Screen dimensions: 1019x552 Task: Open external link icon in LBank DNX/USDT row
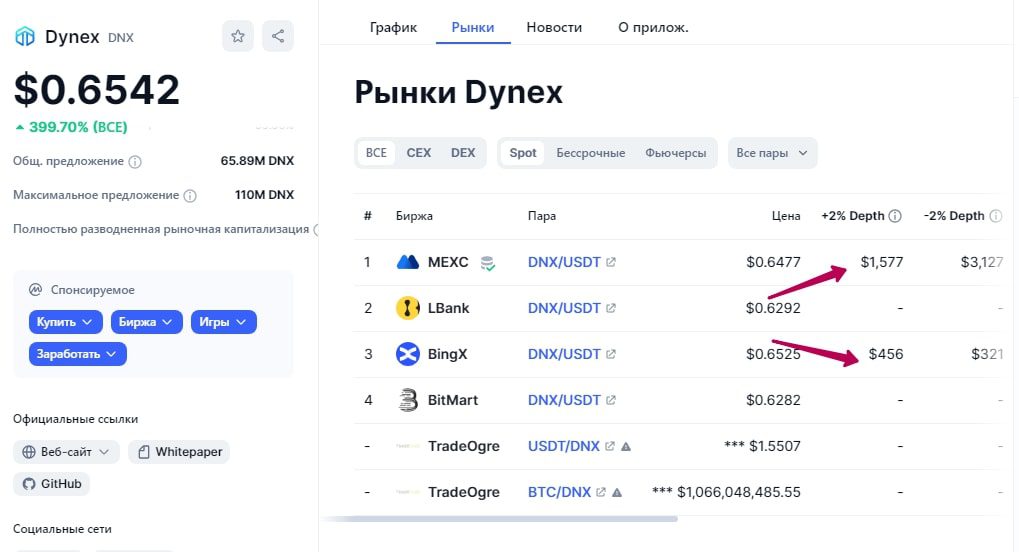coord(611,308)
